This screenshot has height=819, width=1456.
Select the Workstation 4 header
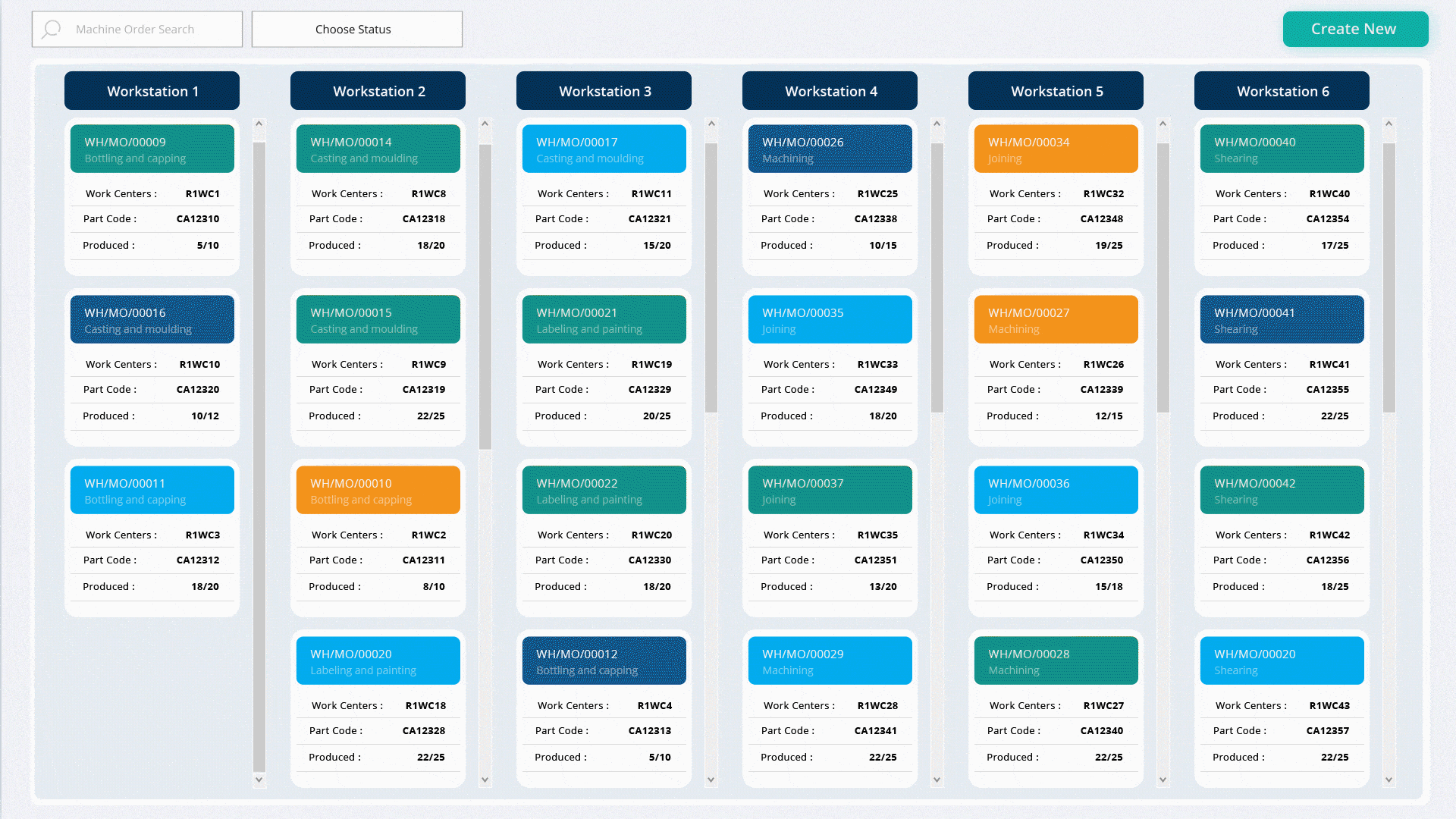coord(830,91)
